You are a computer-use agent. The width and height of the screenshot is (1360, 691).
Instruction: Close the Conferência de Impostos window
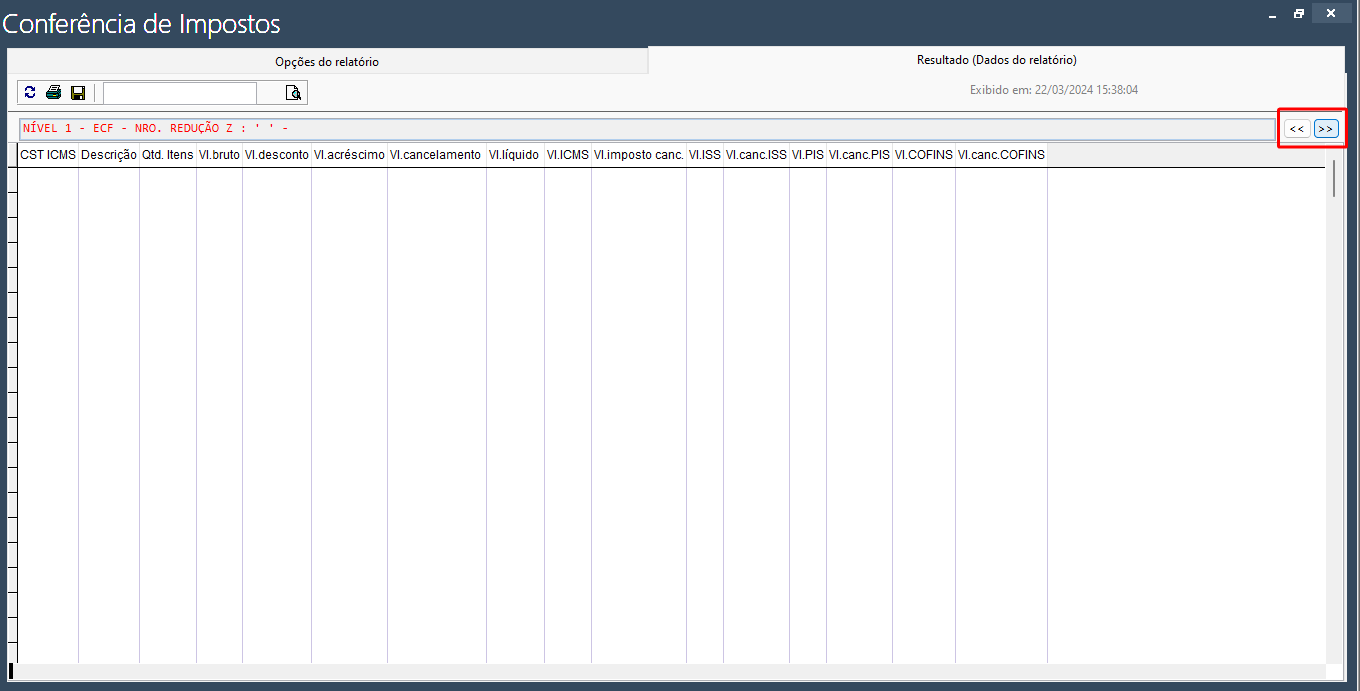(1330, 14)
